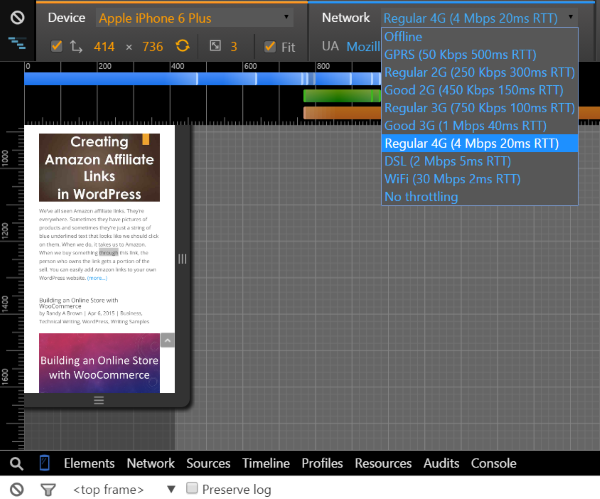600x499 pixels.
Task: Open Building an Online Store with WooCommerce title
Action: click(x=78, y=303)
